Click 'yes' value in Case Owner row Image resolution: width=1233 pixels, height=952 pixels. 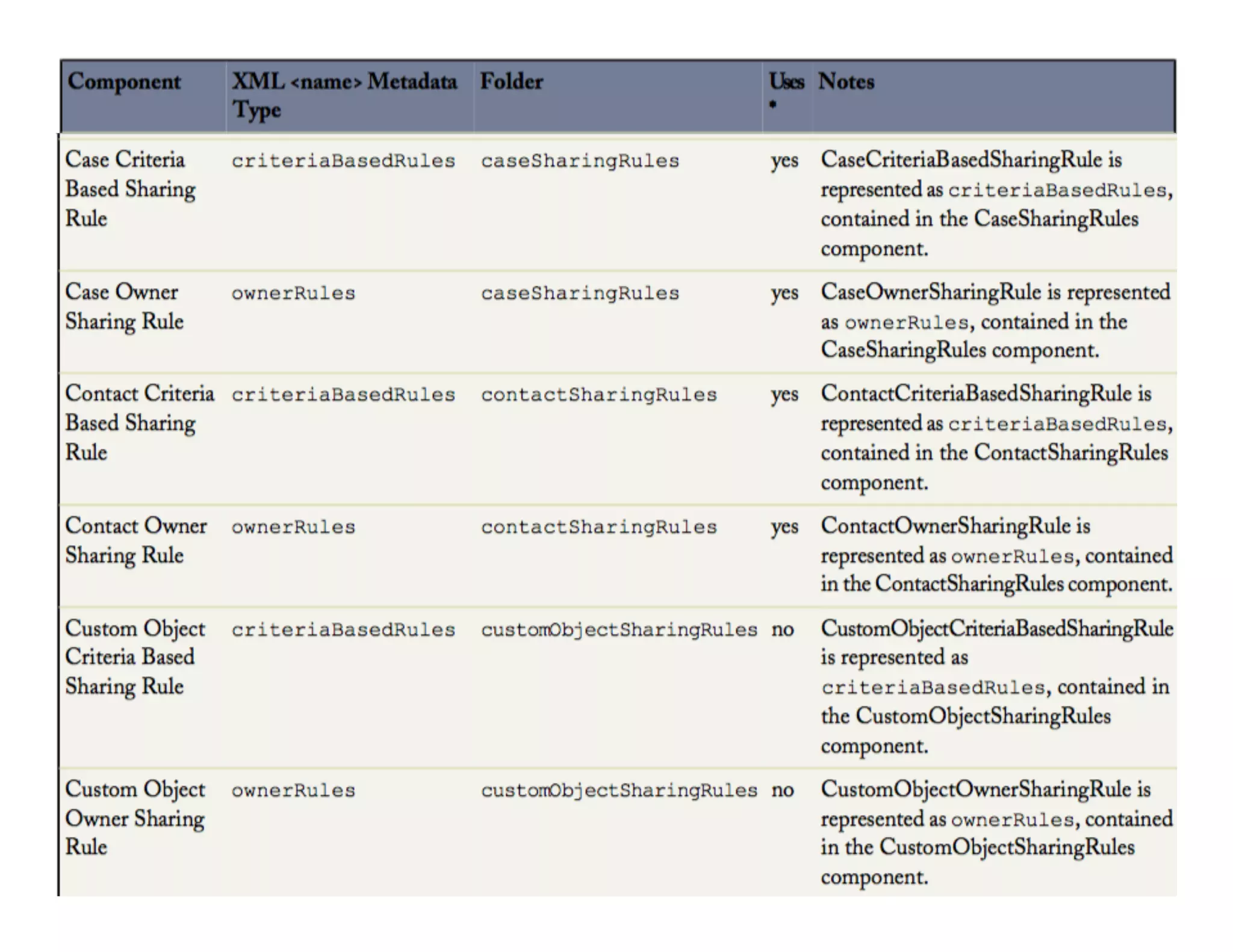pos(784,293)
